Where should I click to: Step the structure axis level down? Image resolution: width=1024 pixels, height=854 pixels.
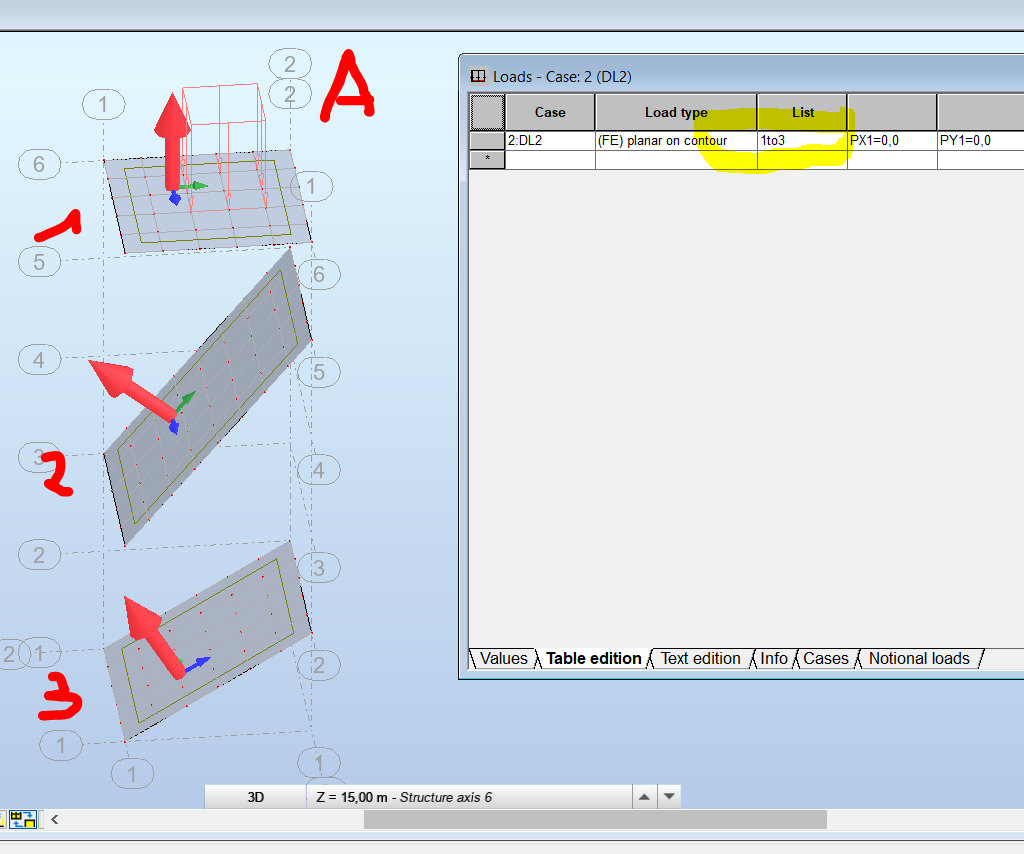click(669, 797)
